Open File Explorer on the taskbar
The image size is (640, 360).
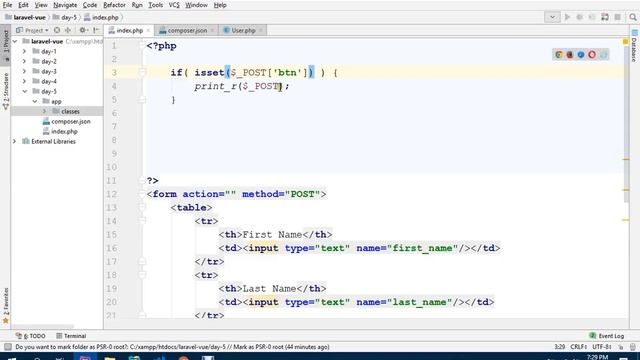[x=109, y=358]
